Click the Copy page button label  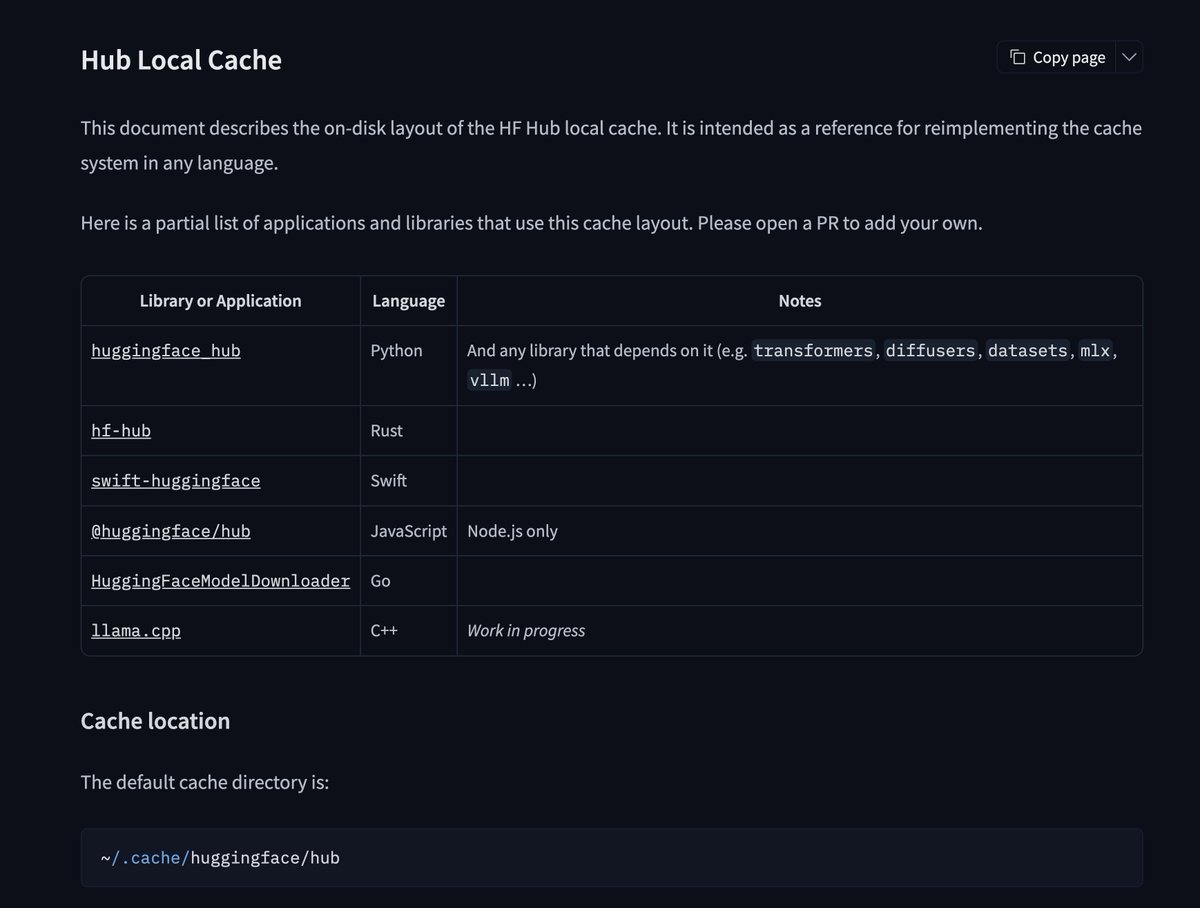click(x=1069, y=57)
